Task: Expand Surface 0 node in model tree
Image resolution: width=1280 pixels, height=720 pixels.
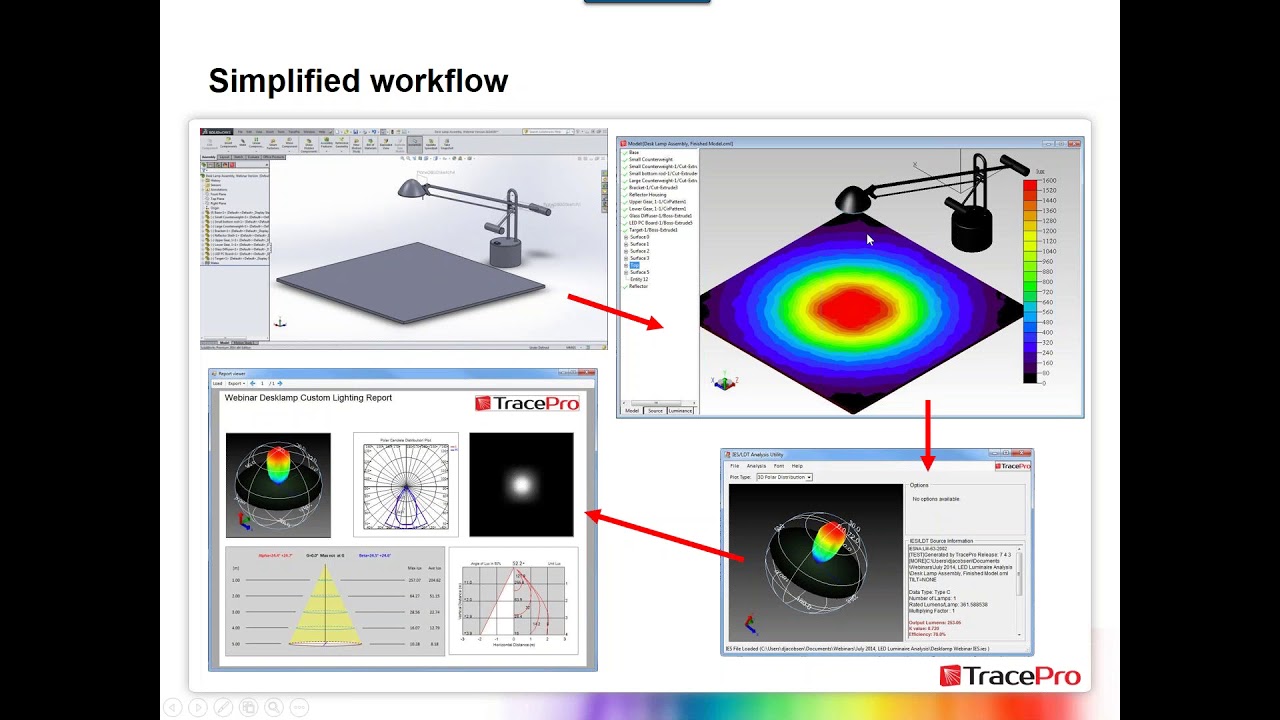Action: (626, 237)
